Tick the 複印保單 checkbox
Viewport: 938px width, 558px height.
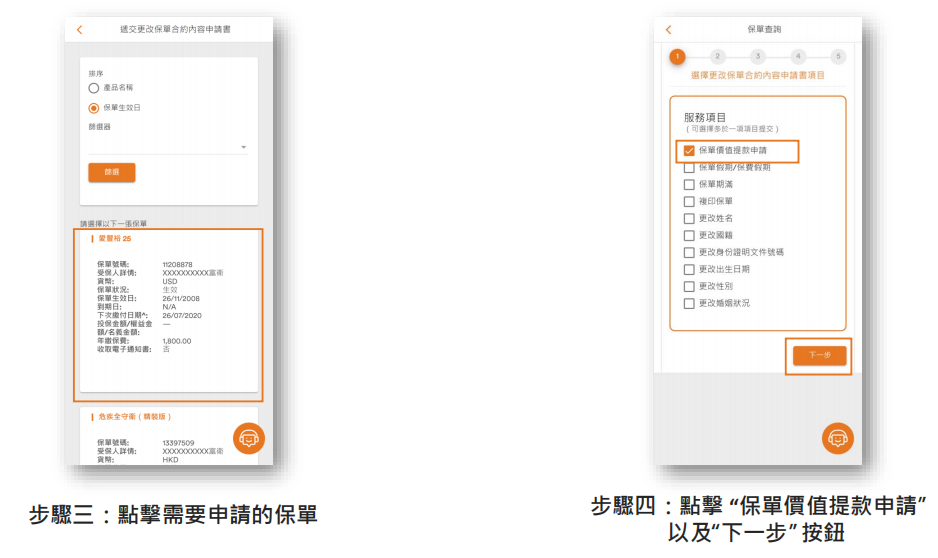coord(689,201)
